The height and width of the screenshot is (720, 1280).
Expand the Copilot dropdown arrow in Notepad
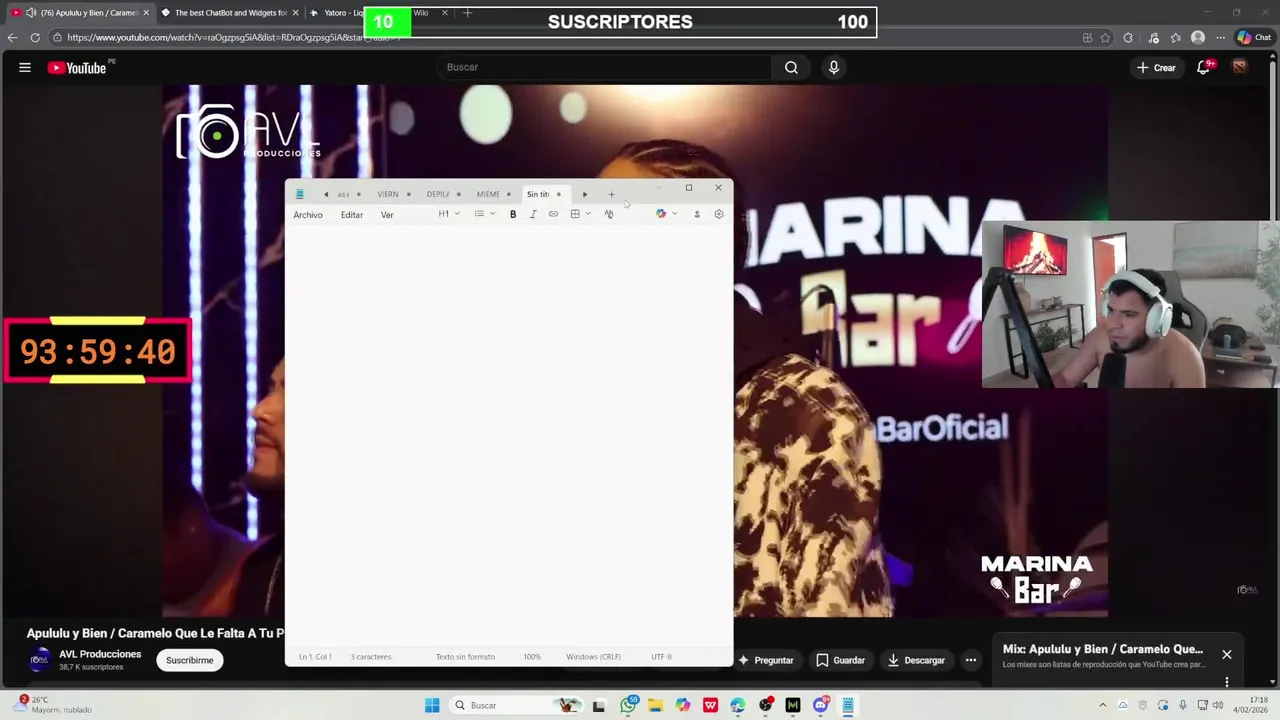674,214
